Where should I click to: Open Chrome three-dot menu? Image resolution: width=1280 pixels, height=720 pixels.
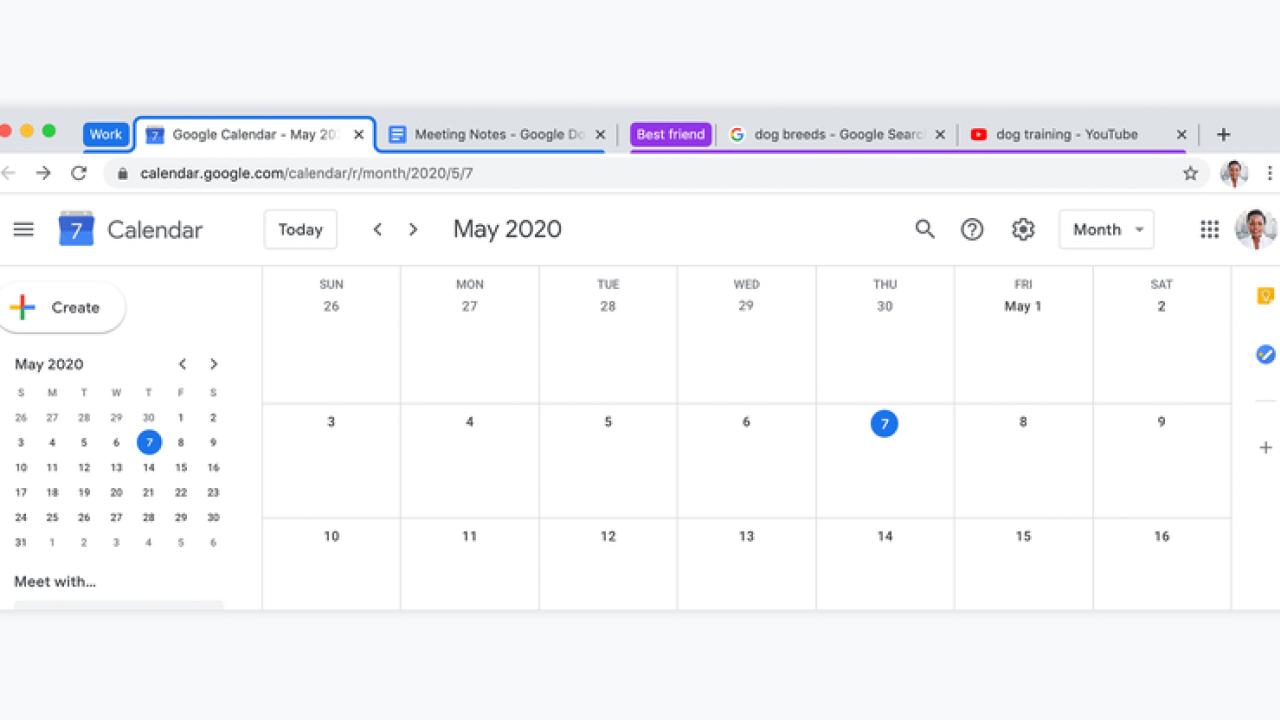[1270, 173]
